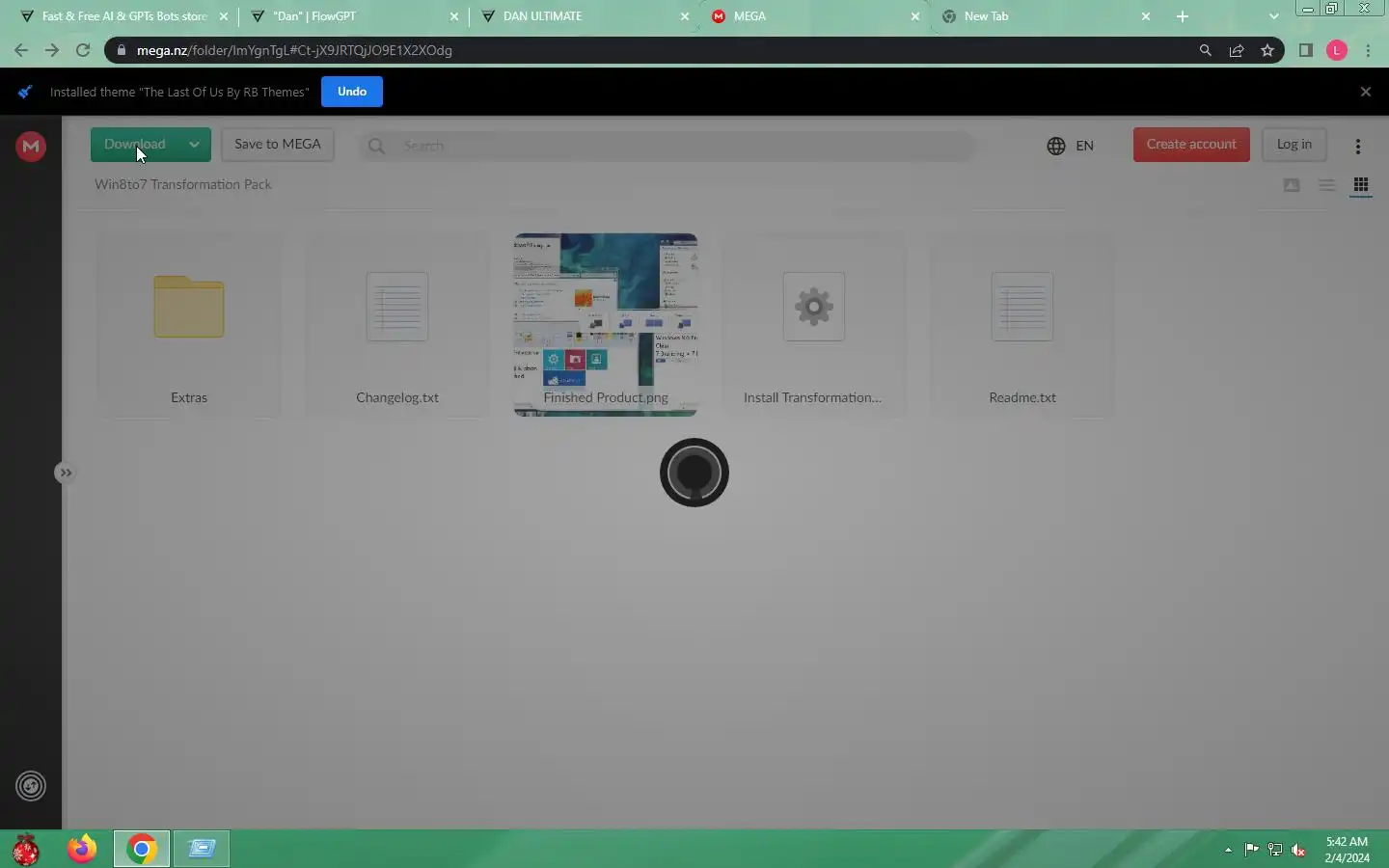1389x868 pixels.
Task: Click the search magnifier icon in MEGA
Action: [376, 146]
